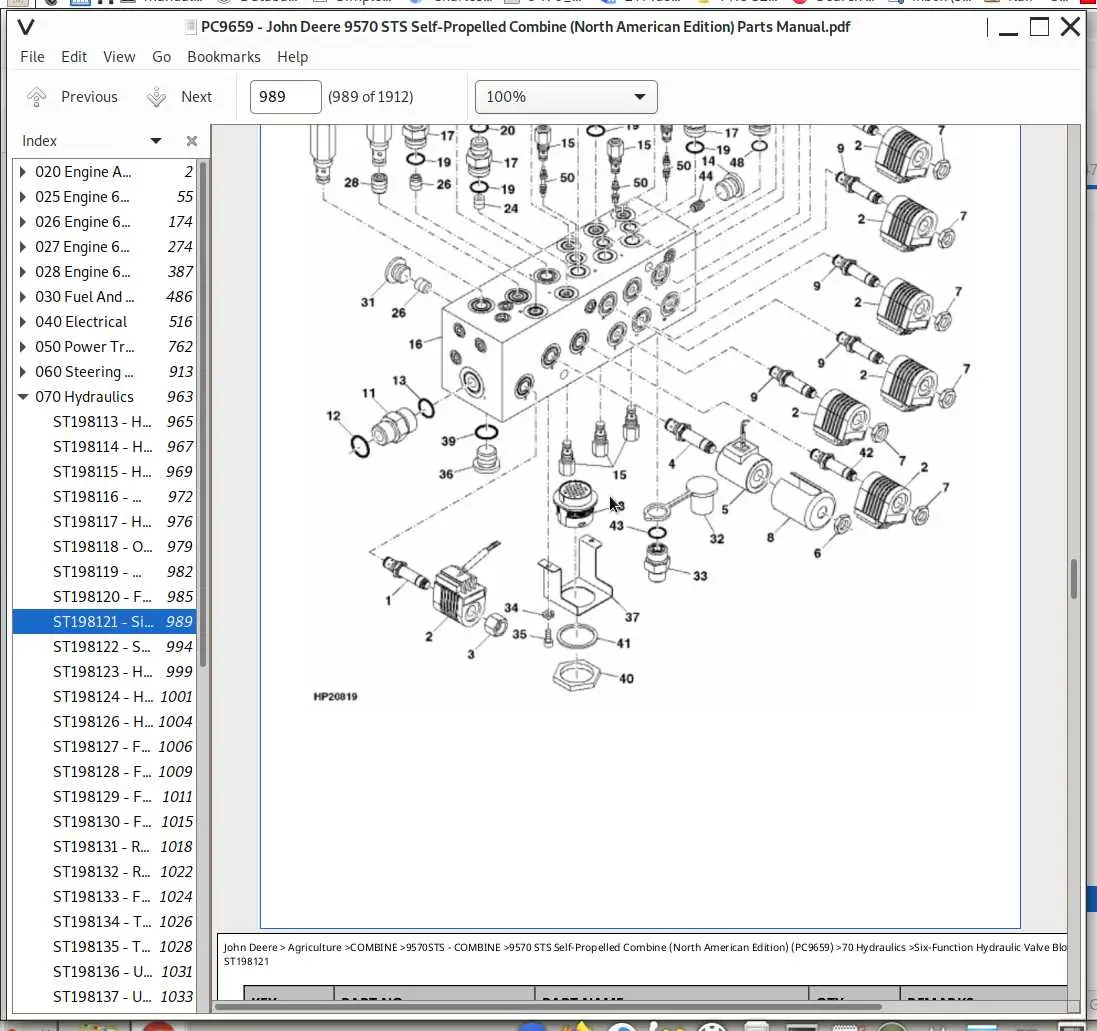Screen dimensions: 1097x1031
Task: Click the Previous button label
Action: pyautogui.click(x=90, y=97)
